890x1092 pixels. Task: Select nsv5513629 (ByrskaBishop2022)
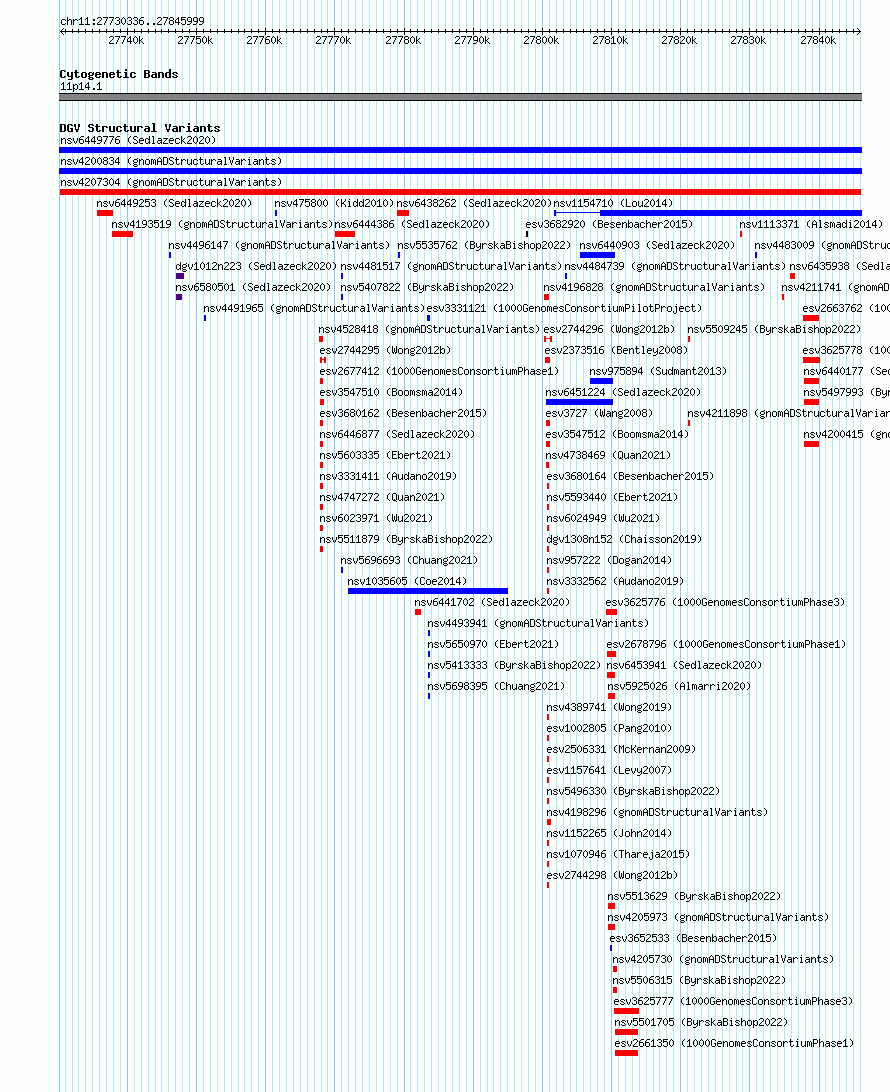(694, 896)
